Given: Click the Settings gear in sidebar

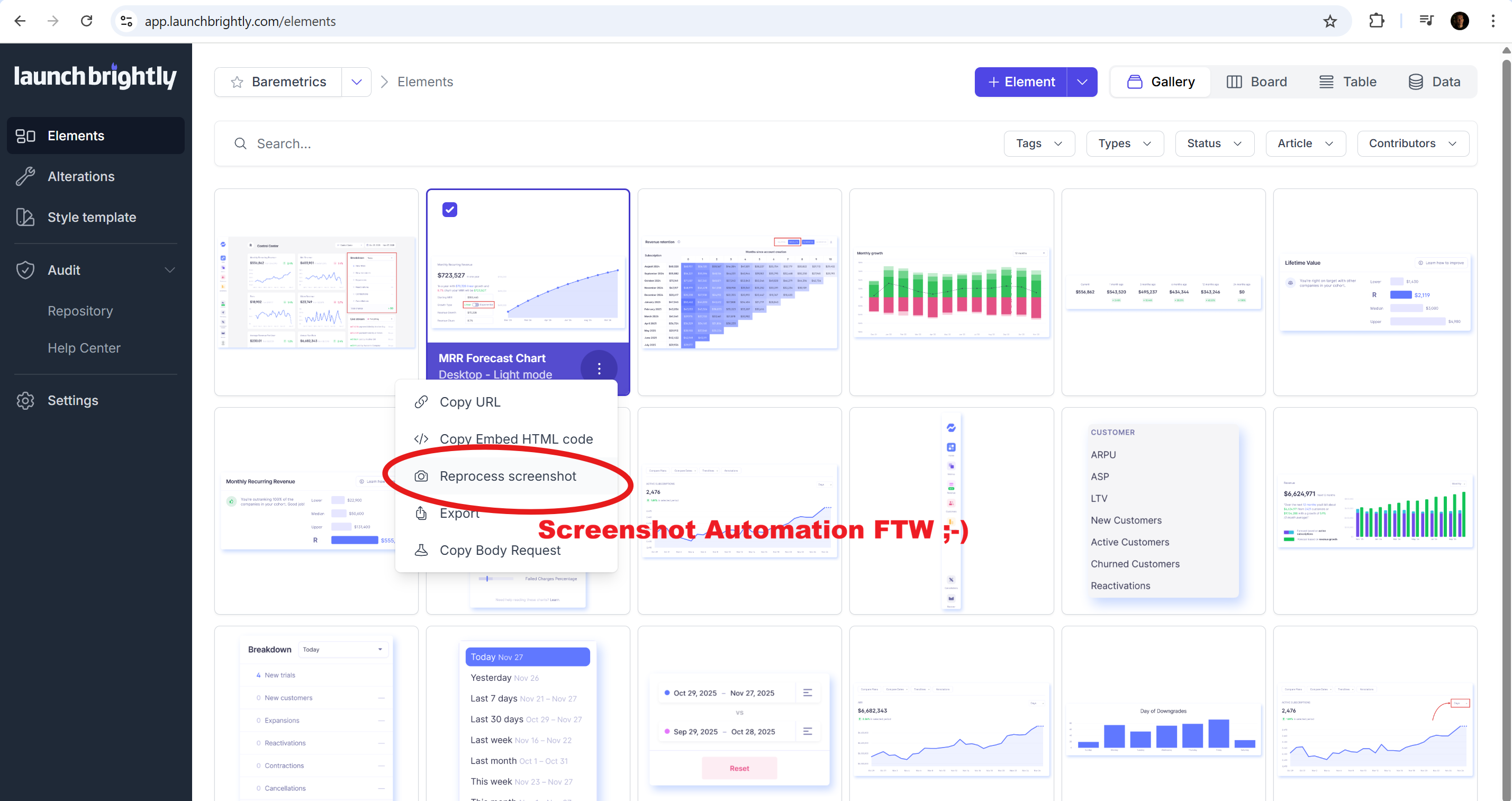Looking at the screenshot, I should (x=26, y=400).
